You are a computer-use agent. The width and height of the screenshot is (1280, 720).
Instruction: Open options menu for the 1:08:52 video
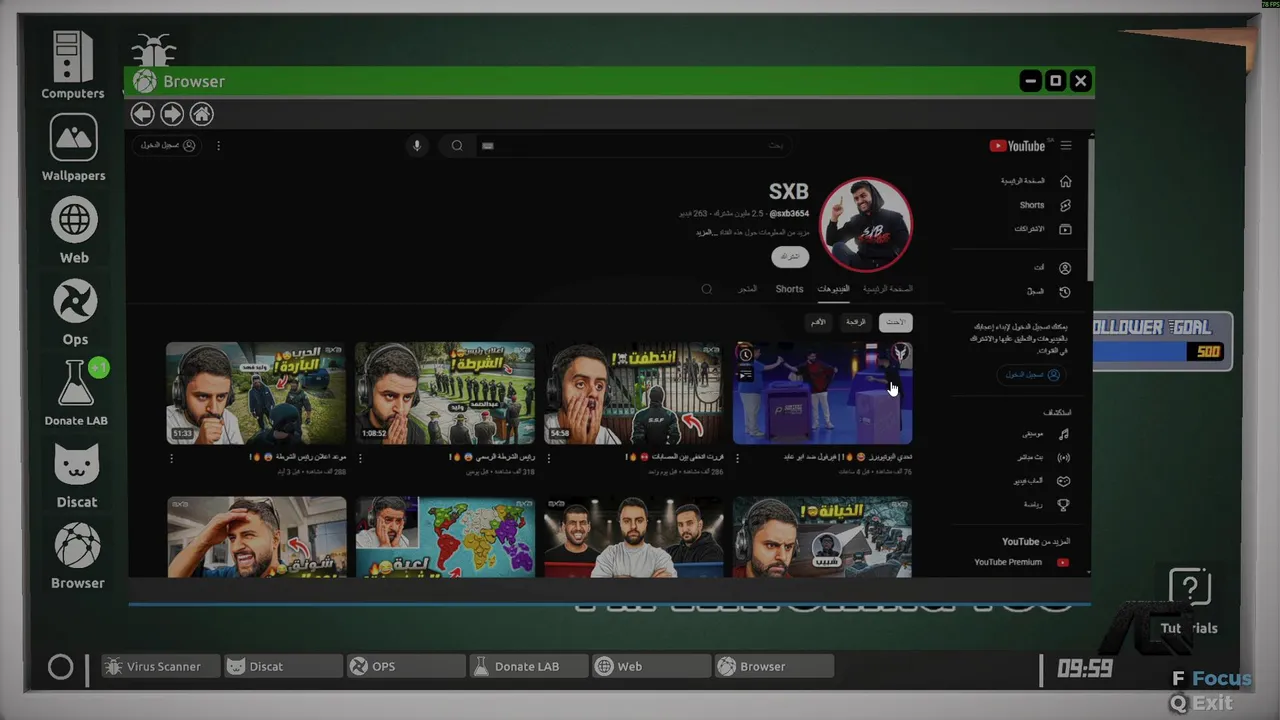click(x=360, y=458)
